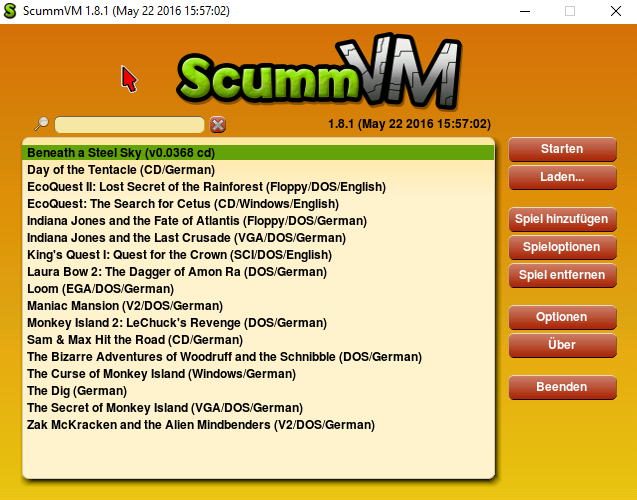637x500 pixels.
Task: Add a game via Spiel hinzufügen
Action: (x=562, y=219)
